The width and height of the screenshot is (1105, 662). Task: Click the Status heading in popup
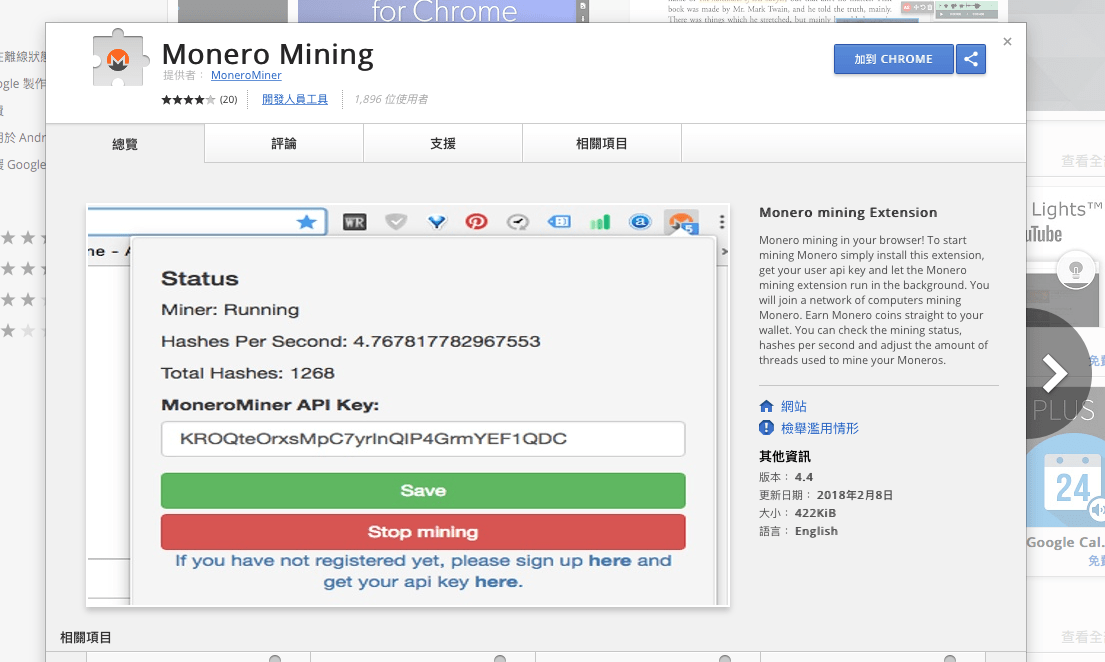click(x=200, y=278)
